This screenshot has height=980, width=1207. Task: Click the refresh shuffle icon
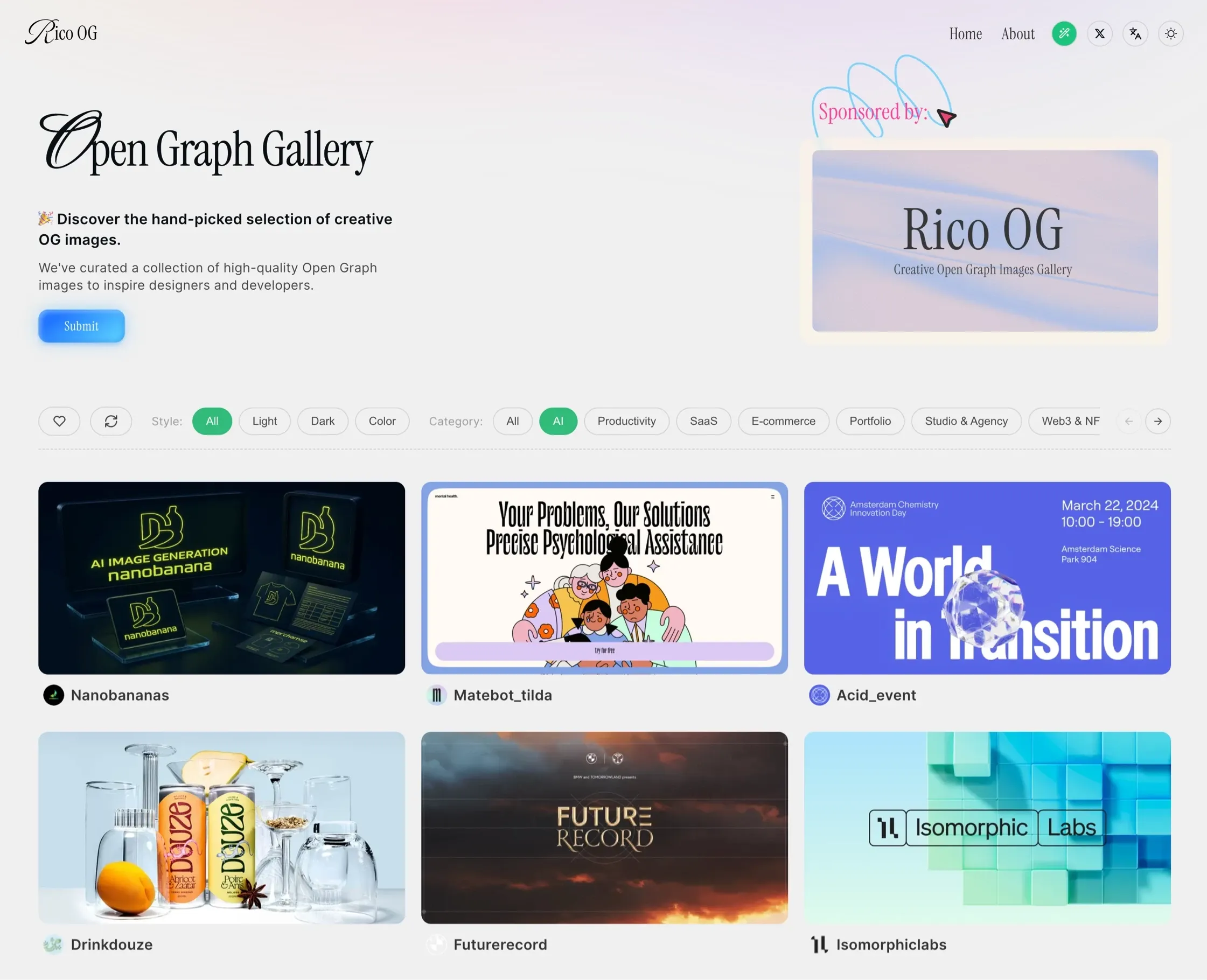(x=111, y=421)
